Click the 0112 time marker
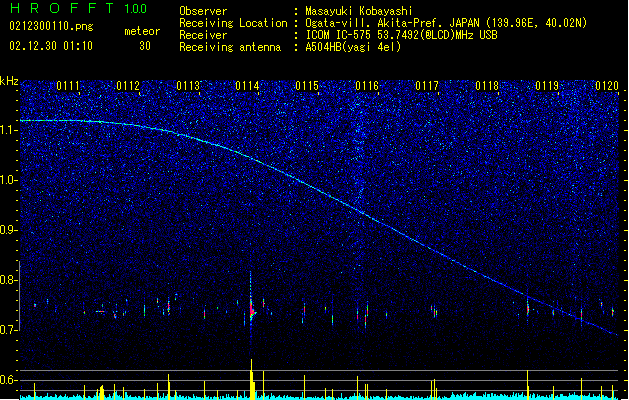The width and height of the screenshot is (629, 400). click(128, 86)
